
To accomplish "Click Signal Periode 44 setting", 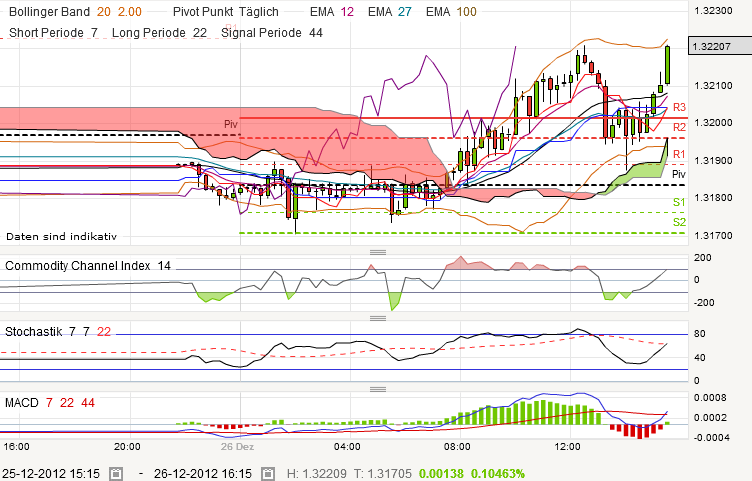I will coord(271,33).
